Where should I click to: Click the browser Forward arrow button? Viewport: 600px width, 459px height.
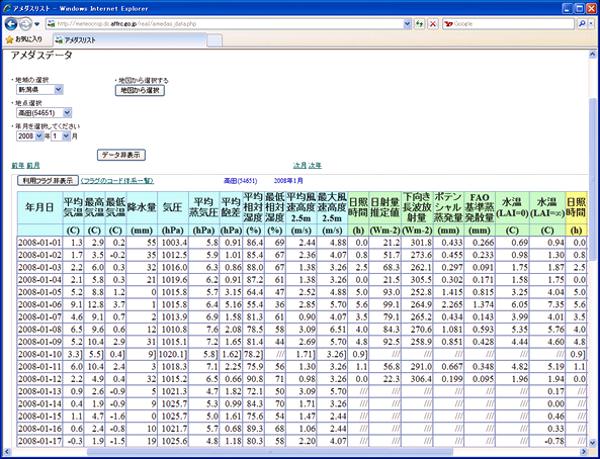click(x=26, y=24)
